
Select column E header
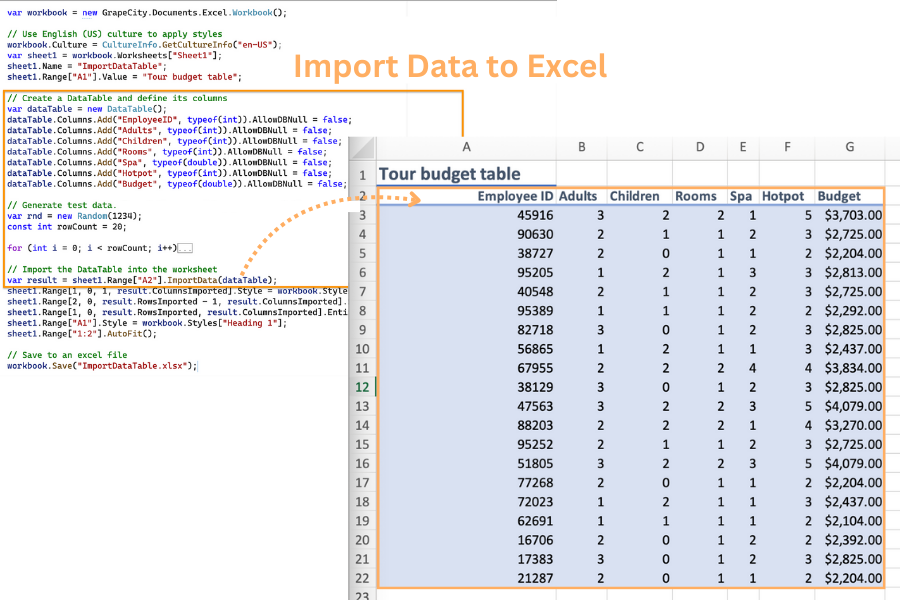[743, 148]
